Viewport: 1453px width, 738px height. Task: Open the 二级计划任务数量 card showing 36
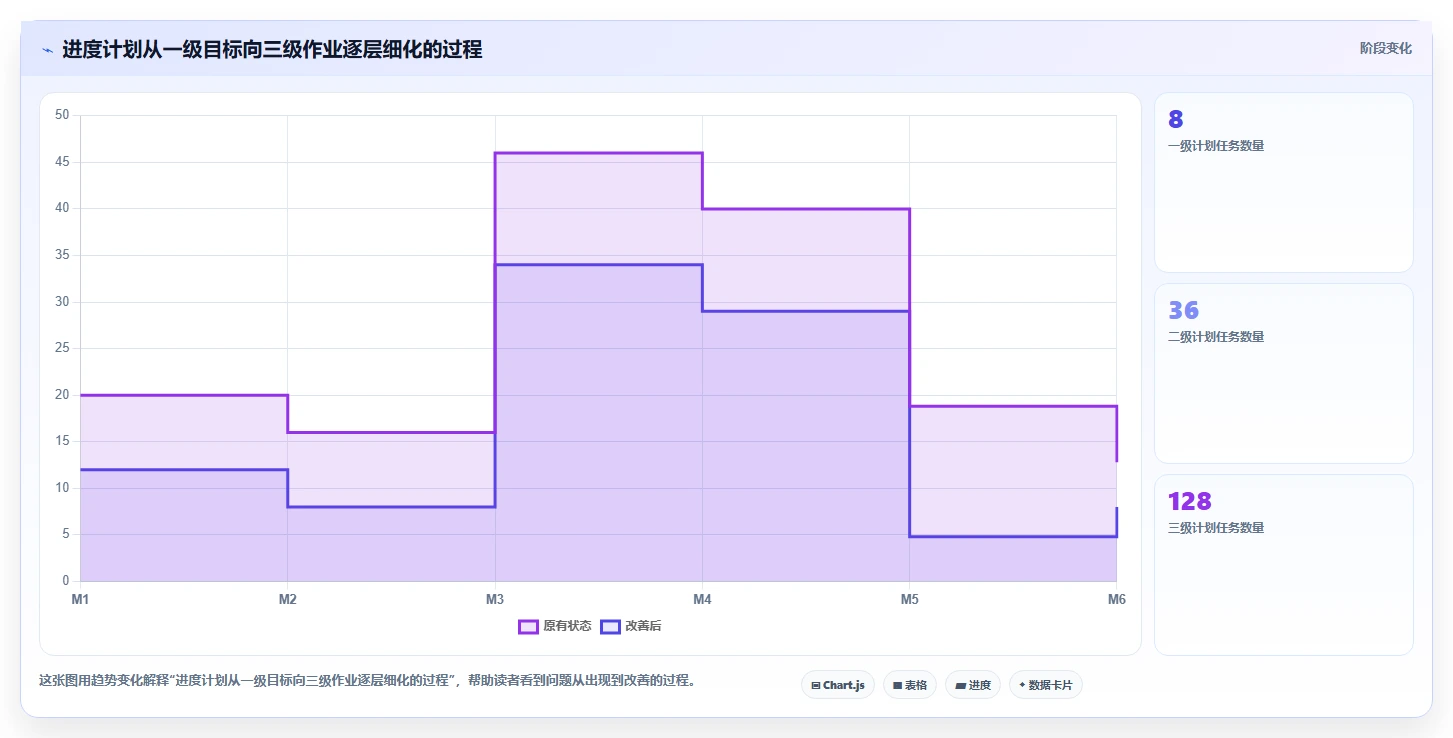(1284, 373)
